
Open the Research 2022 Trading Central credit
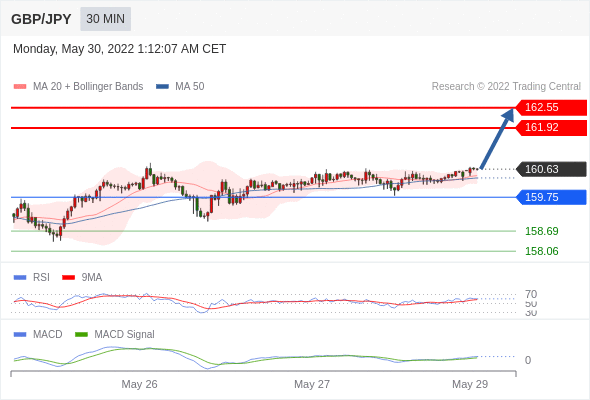tap(506, 87)
